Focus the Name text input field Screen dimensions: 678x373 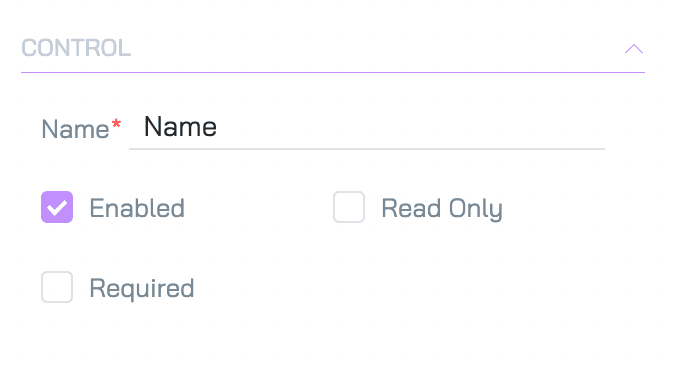pos(367,127)
